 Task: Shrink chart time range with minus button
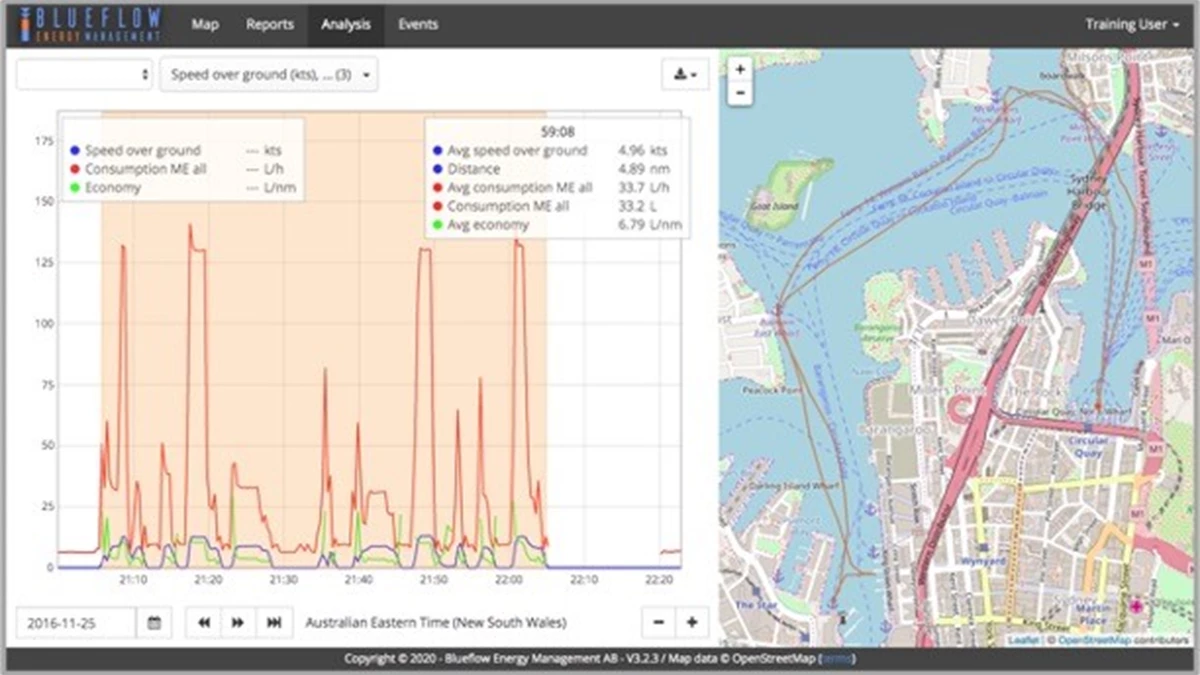coord(658,622)
